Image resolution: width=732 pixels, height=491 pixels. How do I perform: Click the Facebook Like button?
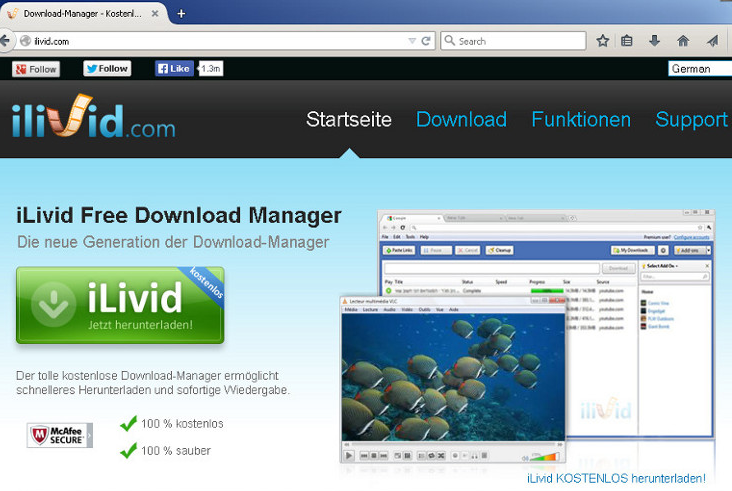174,69
